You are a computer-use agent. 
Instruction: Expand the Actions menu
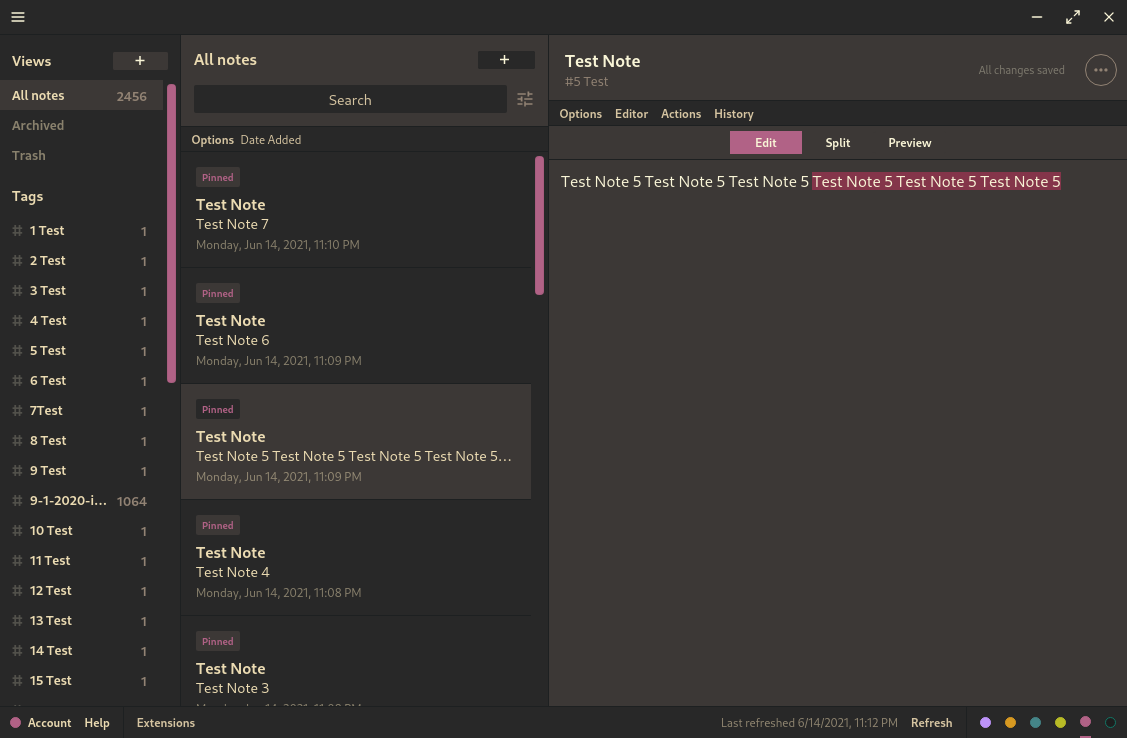coord(681,114)
